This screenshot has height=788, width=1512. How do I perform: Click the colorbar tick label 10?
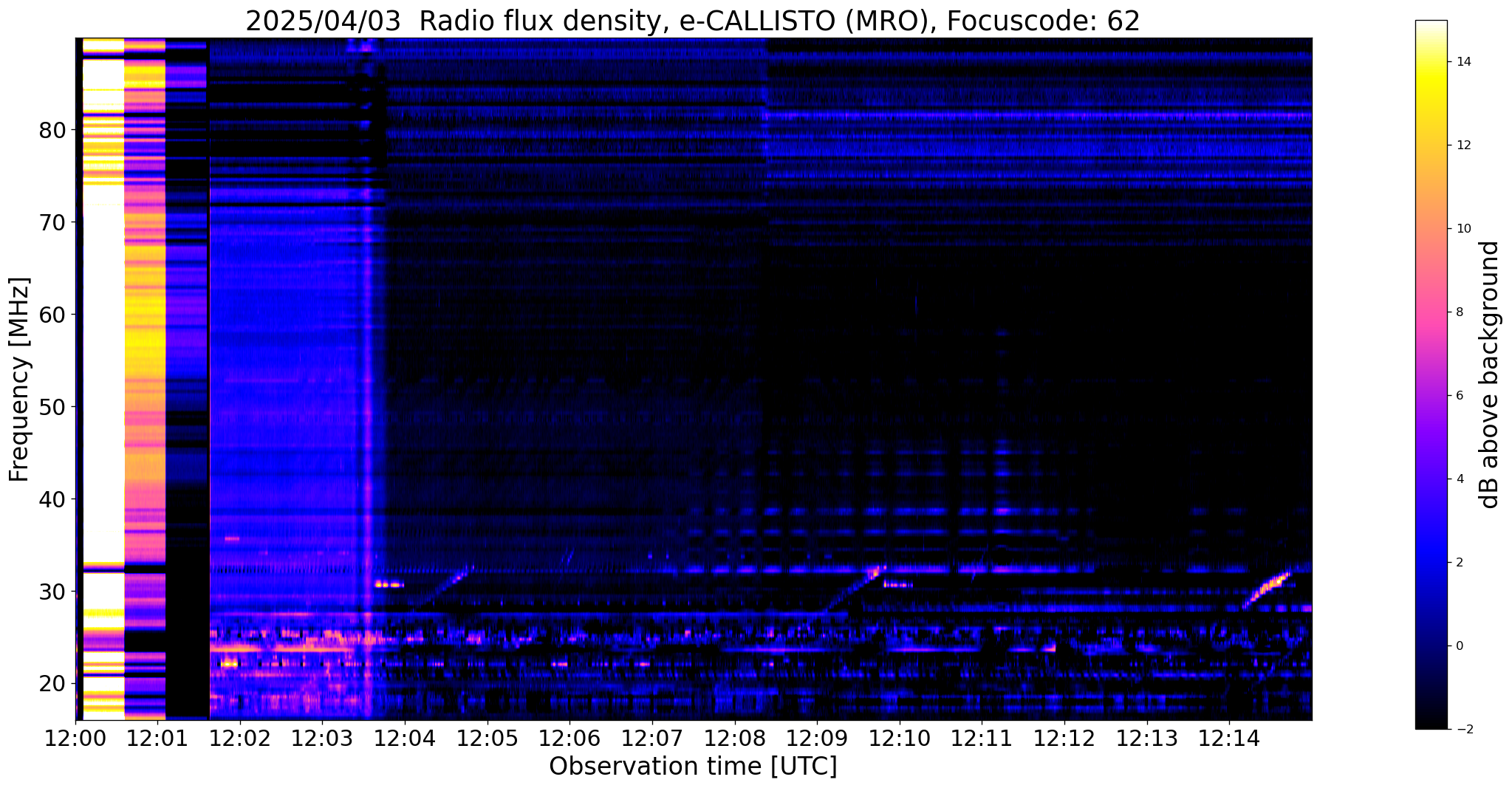tap(1463, 229)
